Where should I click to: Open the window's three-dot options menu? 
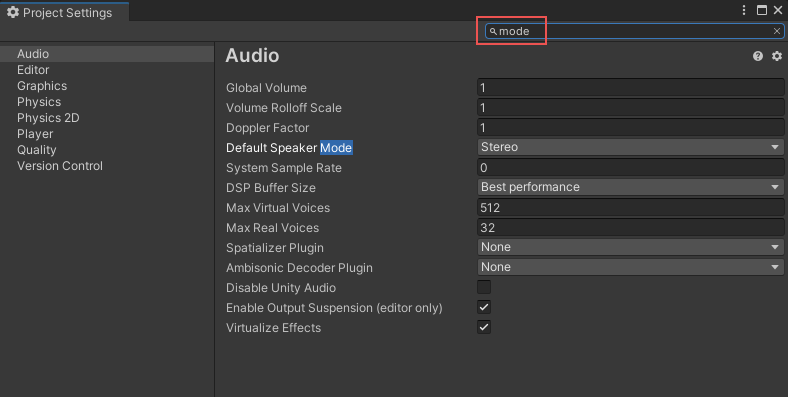point(744,10)
